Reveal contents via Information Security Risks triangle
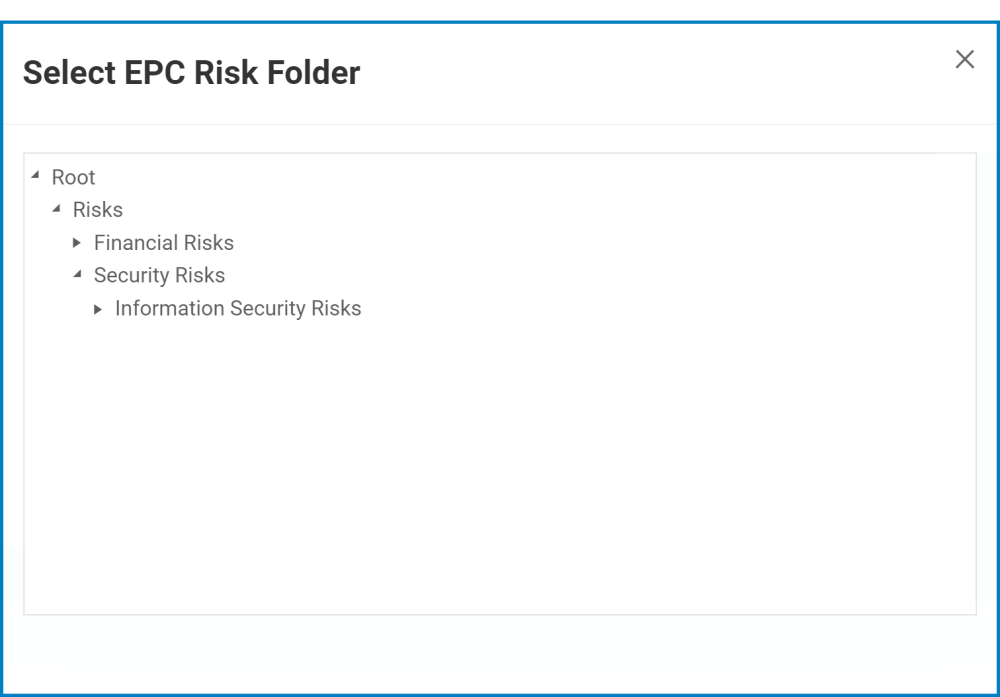The image size is (1000, 697). pos(99,309)
